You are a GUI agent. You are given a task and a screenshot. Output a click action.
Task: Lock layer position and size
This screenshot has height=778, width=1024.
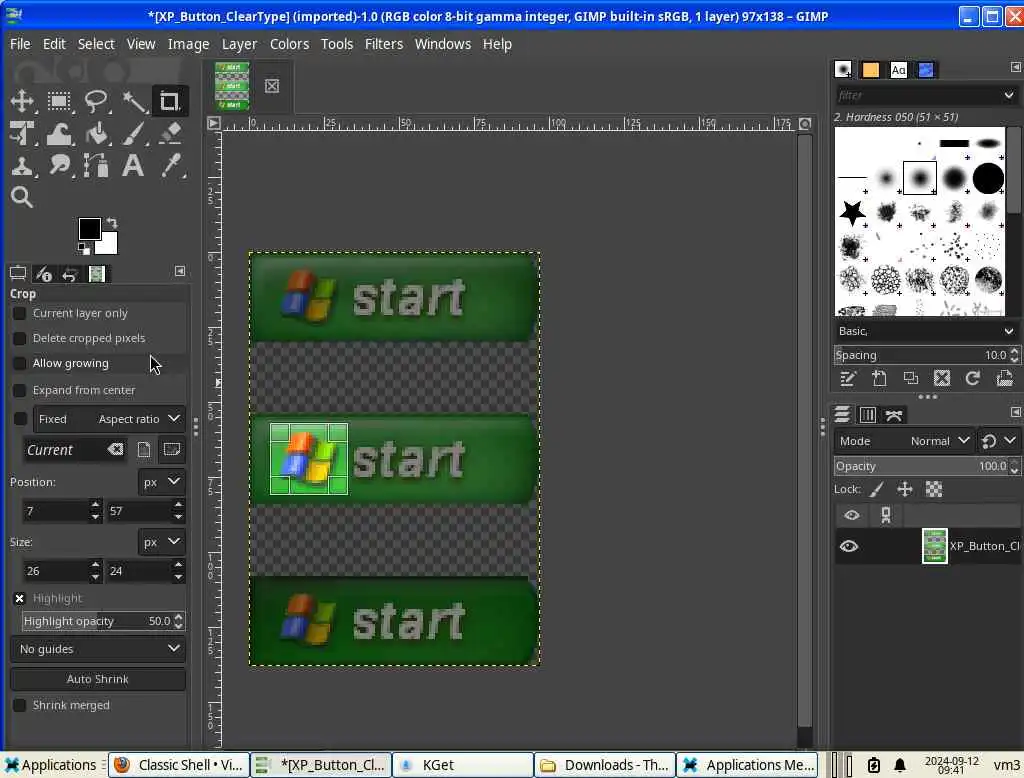coord(905,489)
